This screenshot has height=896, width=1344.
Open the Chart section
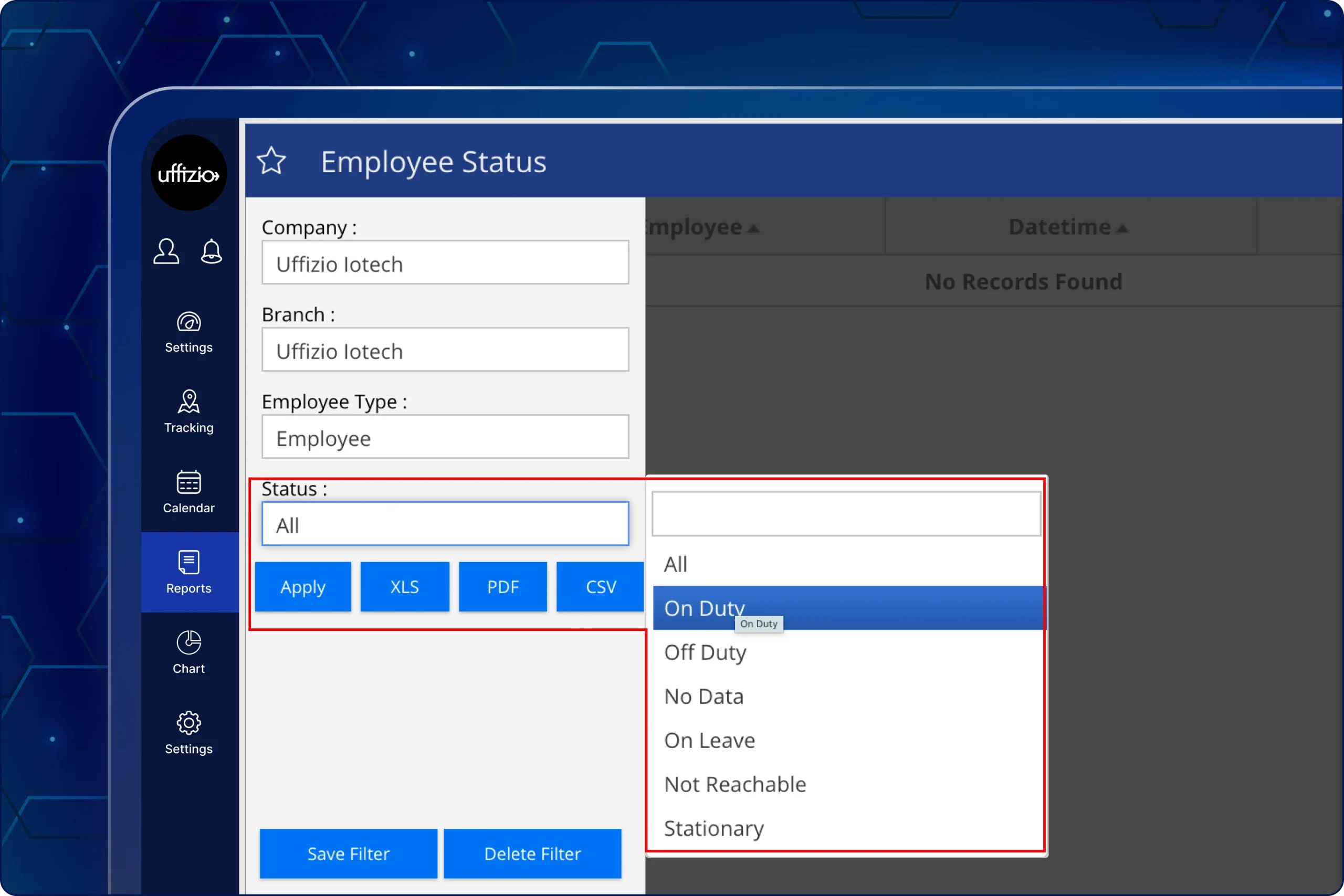coord(188,652)
